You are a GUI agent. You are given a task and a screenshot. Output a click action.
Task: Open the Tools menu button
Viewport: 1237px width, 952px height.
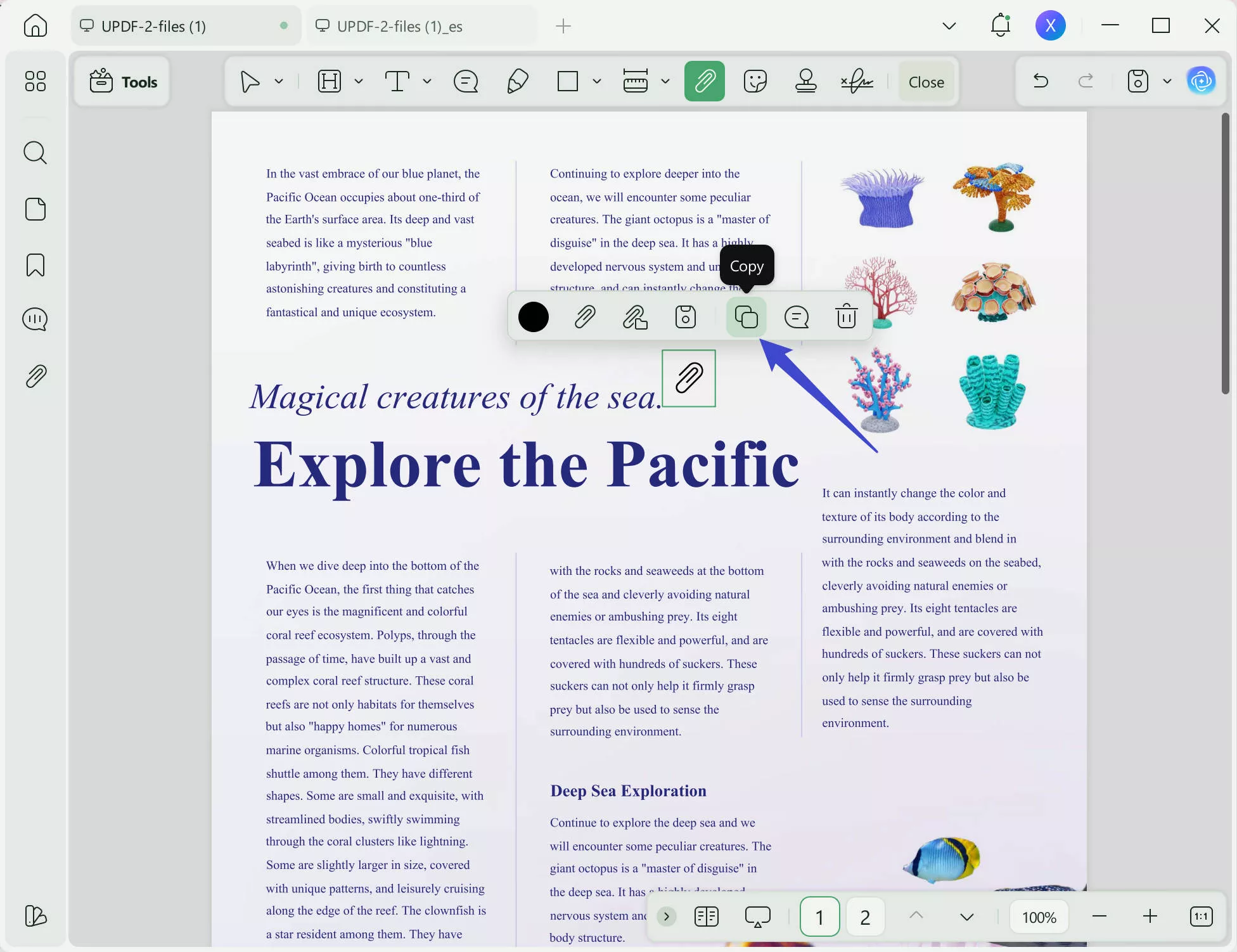(x=122, y=82)
